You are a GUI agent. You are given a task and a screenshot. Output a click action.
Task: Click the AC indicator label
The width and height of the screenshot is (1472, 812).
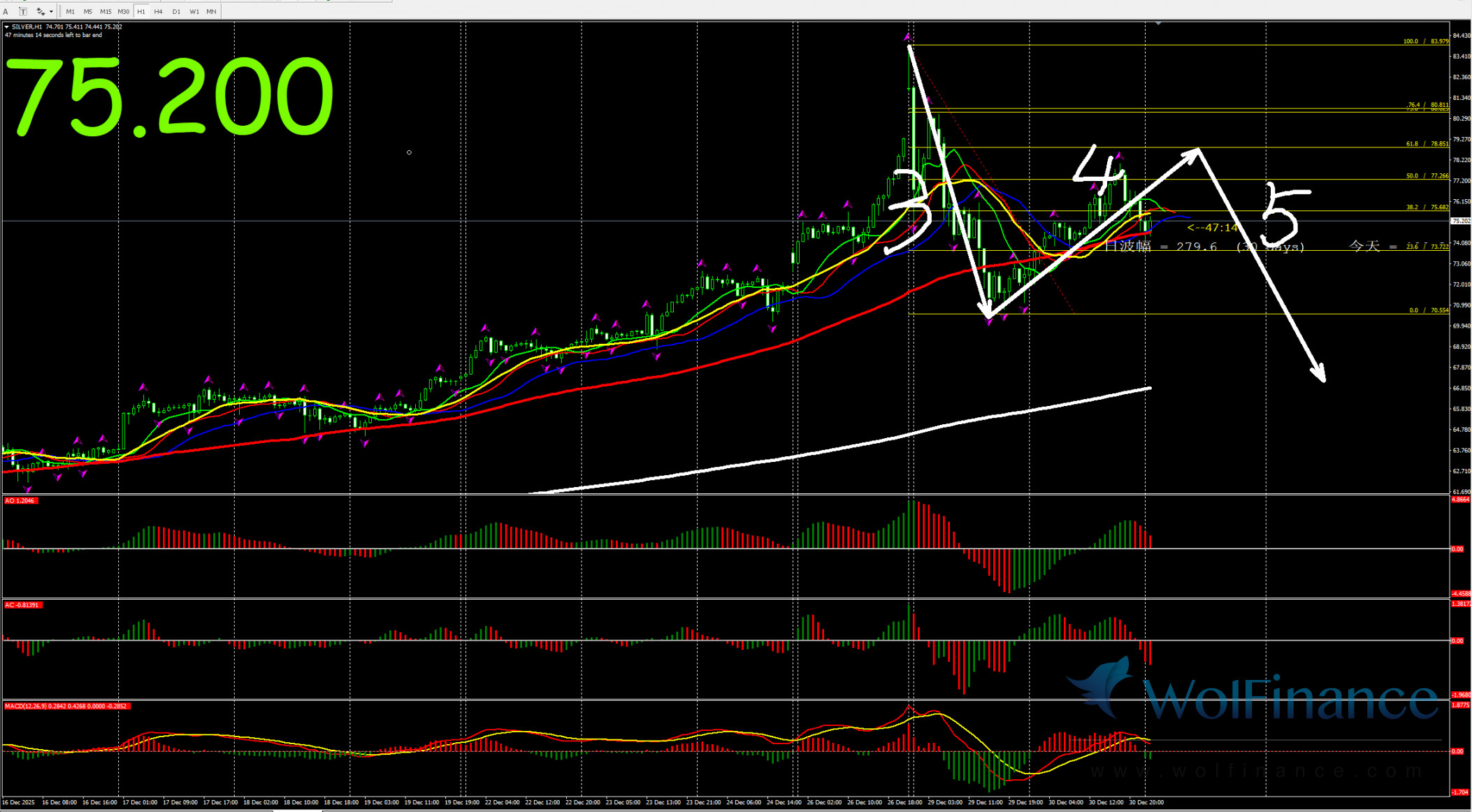tap(22, 605)
